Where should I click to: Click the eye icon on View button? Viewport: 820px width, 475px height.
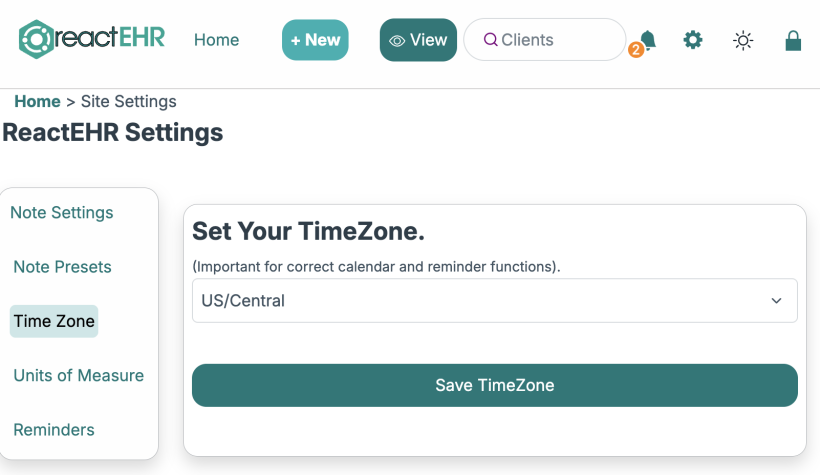click(397, 41)
